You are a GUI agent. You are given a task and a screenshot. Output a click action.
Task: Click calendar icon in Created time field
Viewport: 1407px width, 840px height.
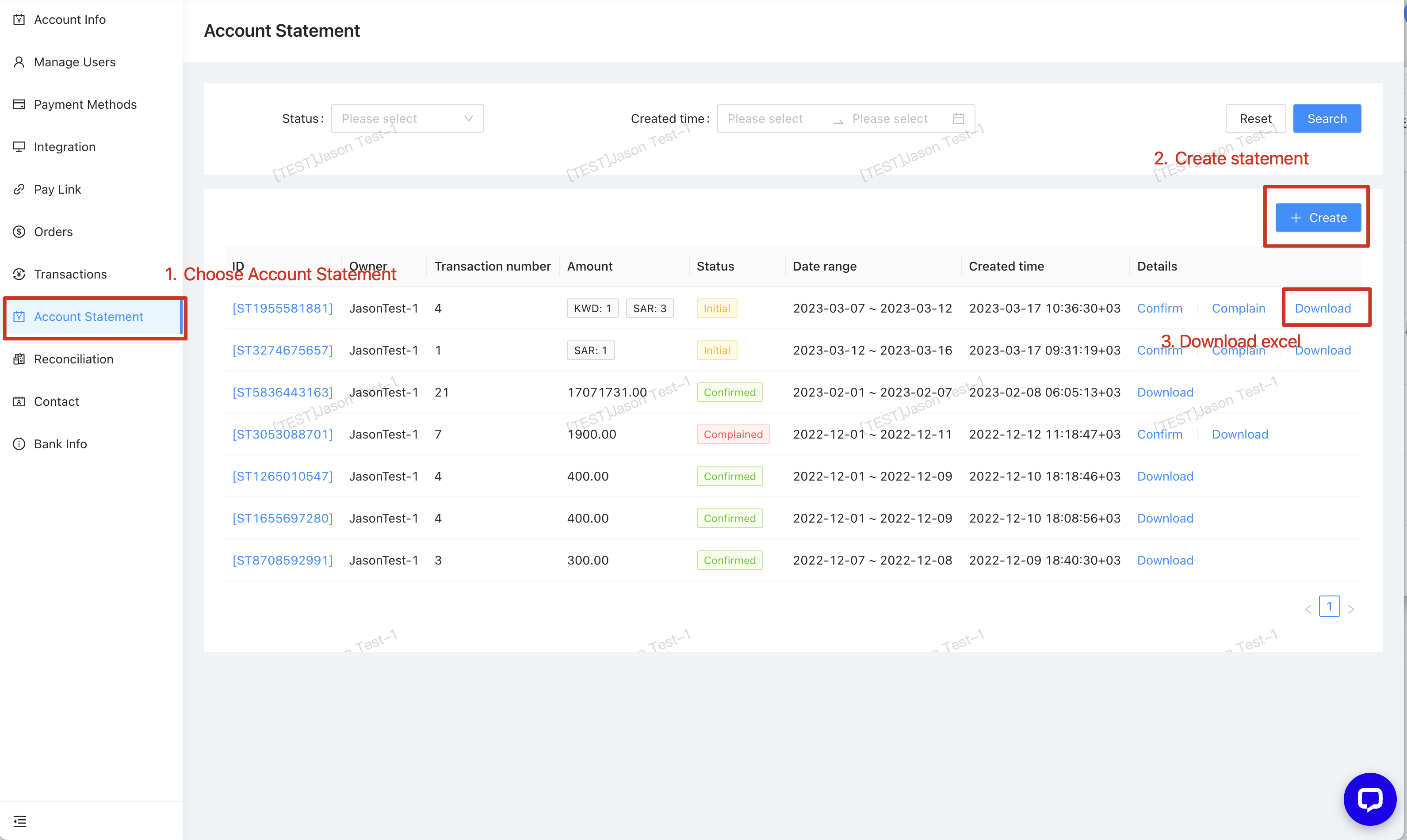[x=958, y=119]
